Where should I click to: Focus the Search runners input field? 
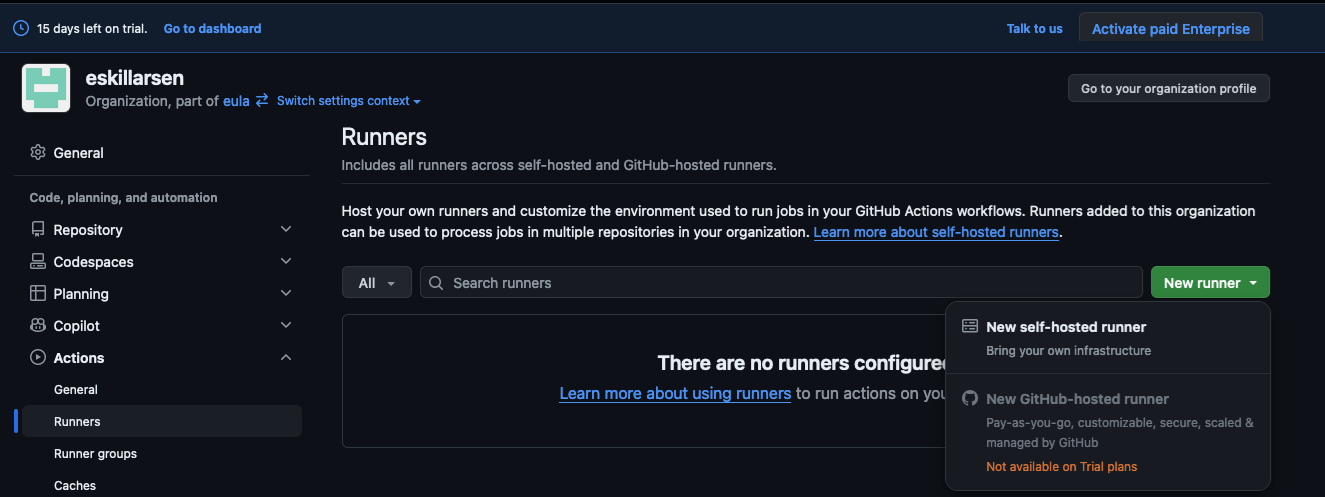point(781,283)
